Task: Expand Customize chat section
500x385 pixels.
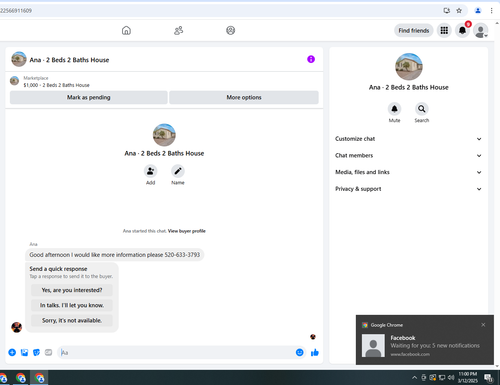Action: (408, 139)
